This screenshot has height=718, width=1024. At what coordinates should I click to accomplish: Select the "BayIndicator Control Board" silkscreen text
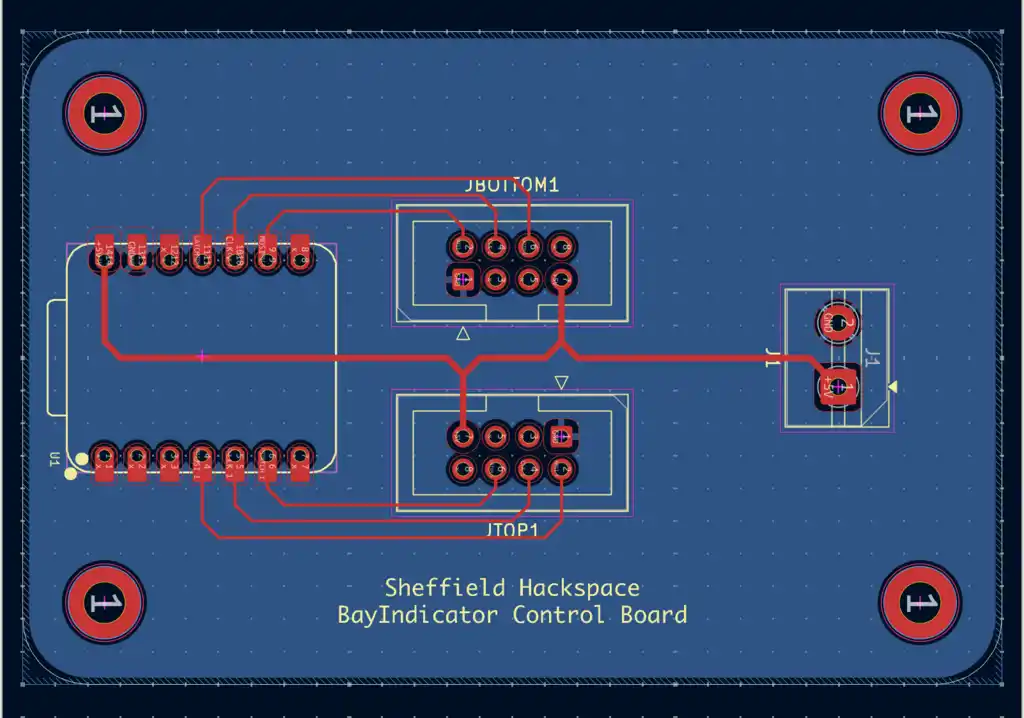(x=512, y=615)
